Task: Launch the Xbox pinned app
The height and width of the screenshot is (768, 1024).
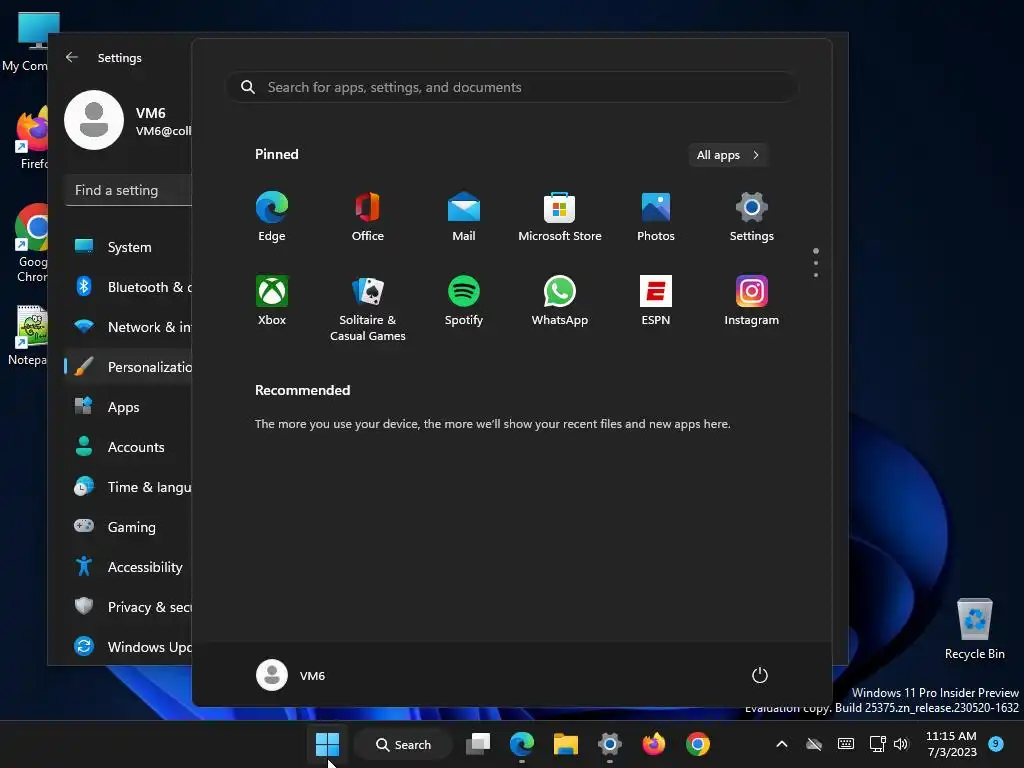Action: pos(272,300)
